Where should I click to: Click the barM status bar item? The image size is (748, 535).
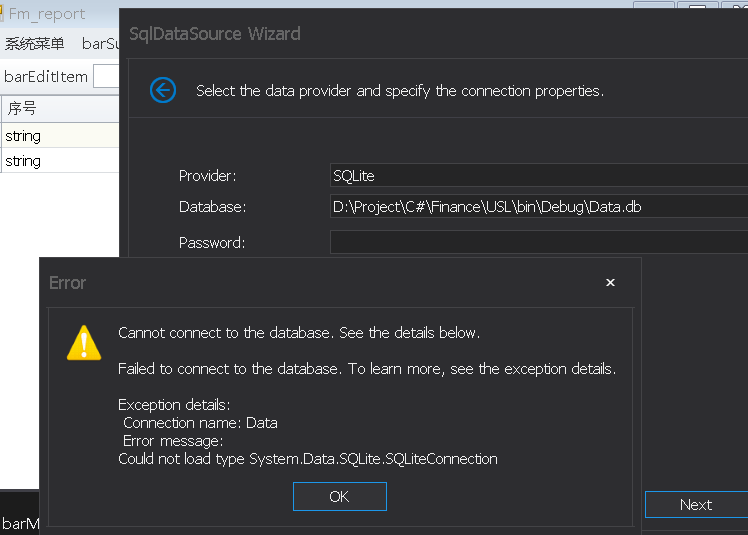tap(21, 524)
